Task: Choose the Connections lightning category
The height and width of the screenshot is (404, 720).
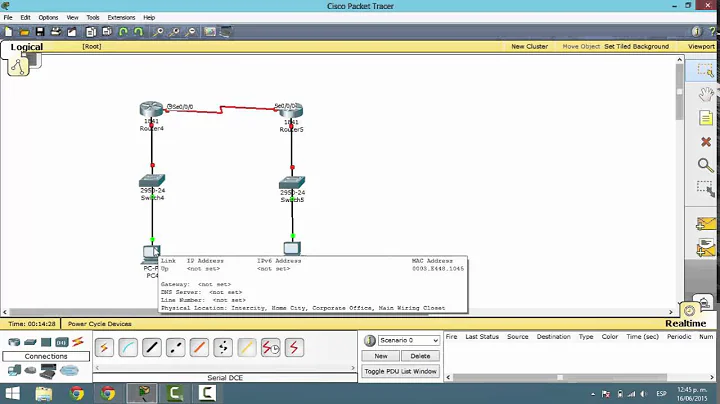Action: [78, 342]
